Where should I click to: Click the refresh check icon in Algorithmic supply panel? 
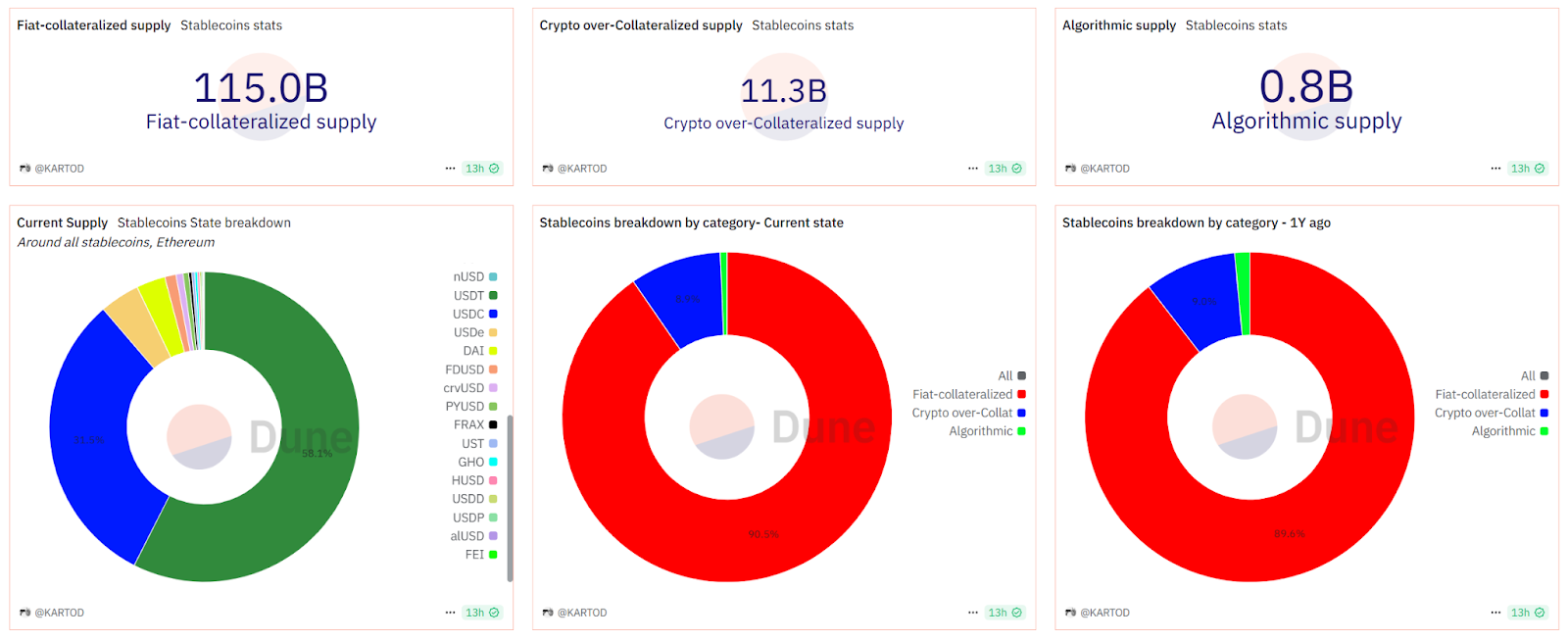click(x=1540, y=169)
